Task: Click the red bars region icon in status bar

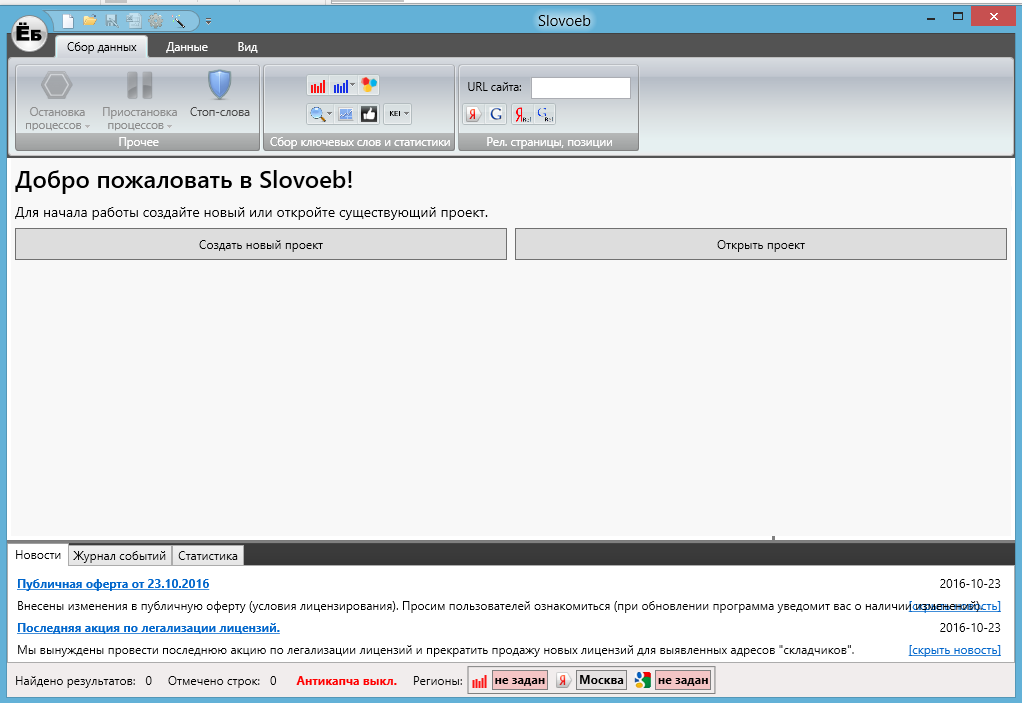Action: [480, 681]
